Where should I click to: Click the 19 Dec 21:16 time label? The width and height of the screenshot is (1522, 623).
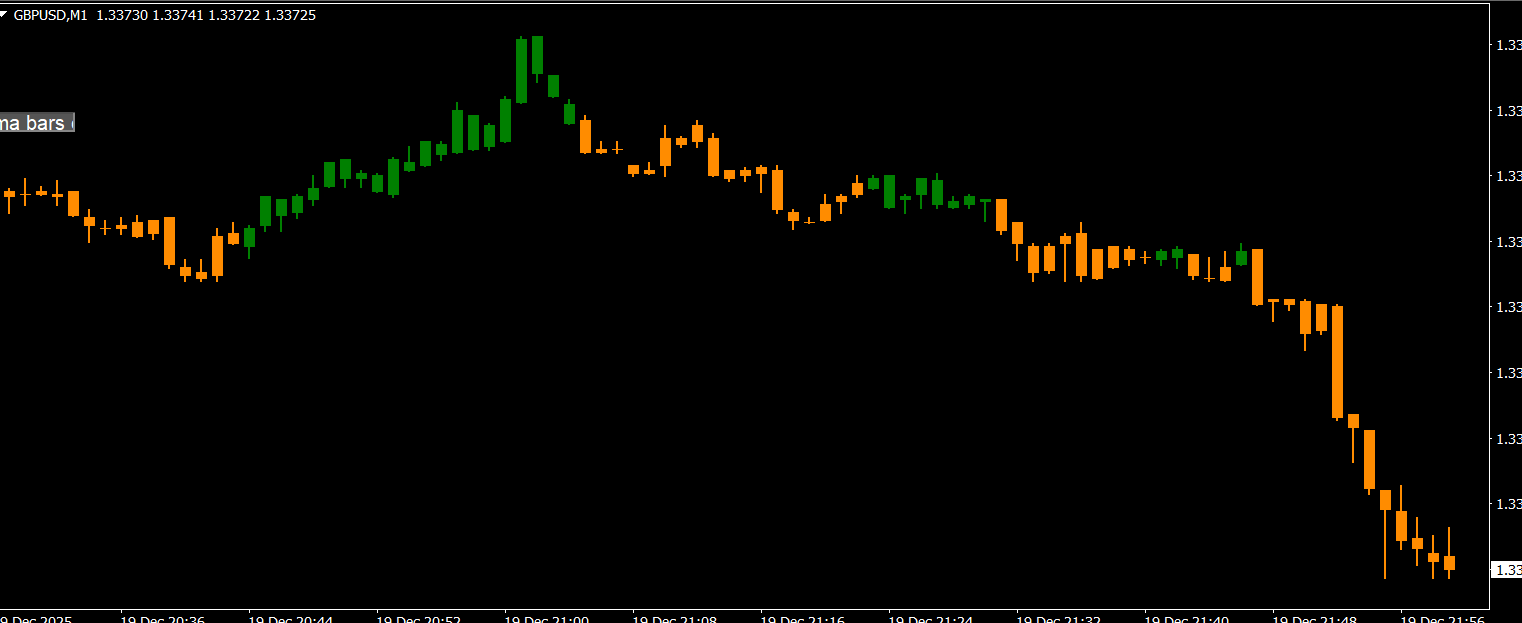[x=803, y=619]
